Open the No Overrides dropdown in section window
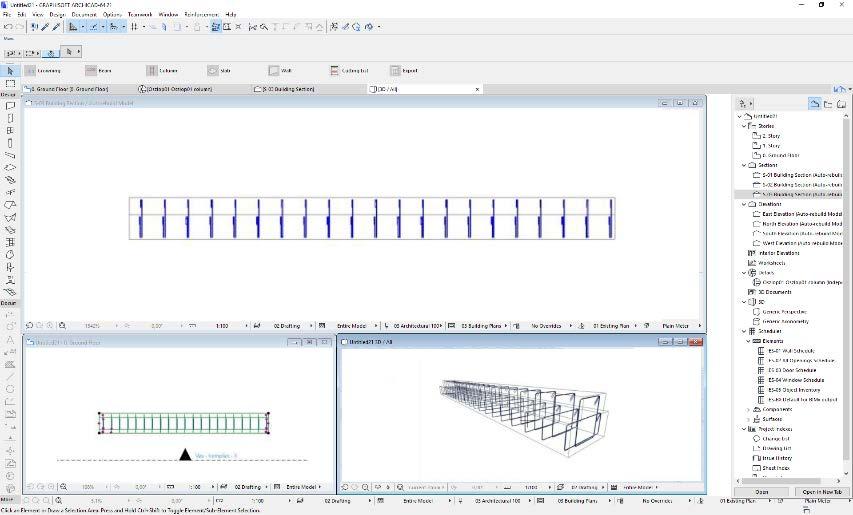This screenshot has width=853, height=515. (x=547, y=326)
